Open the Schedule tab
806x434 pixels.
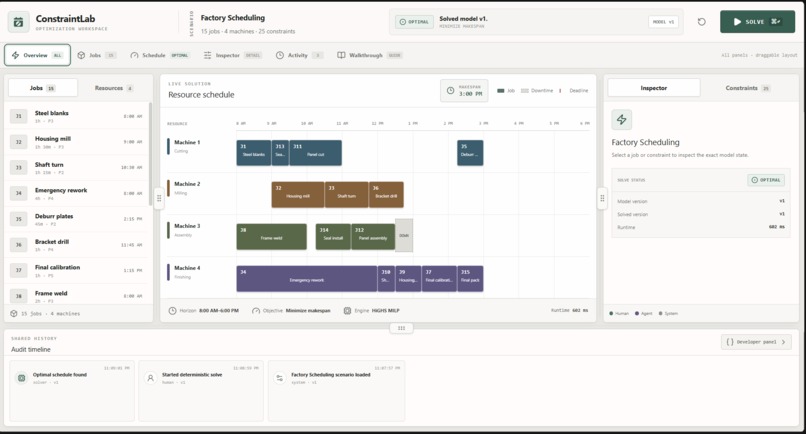coord(160,55)
